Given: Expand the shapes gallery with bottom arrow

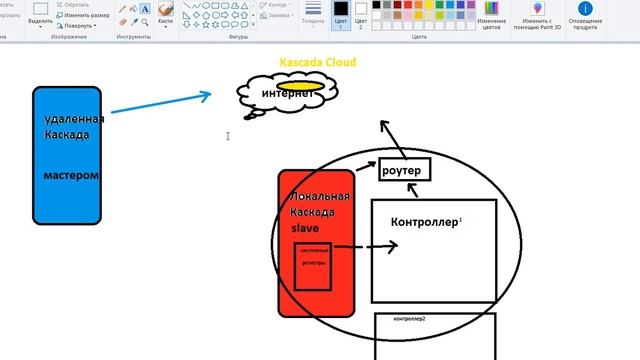Looking at the screenshot, I should 253,24.
